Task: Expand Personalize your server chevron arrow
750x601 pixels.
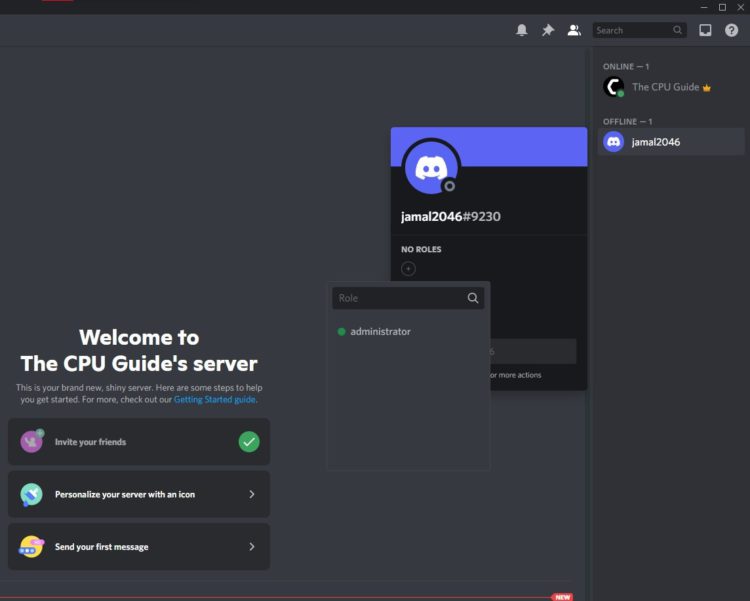Action: [251, 494]
